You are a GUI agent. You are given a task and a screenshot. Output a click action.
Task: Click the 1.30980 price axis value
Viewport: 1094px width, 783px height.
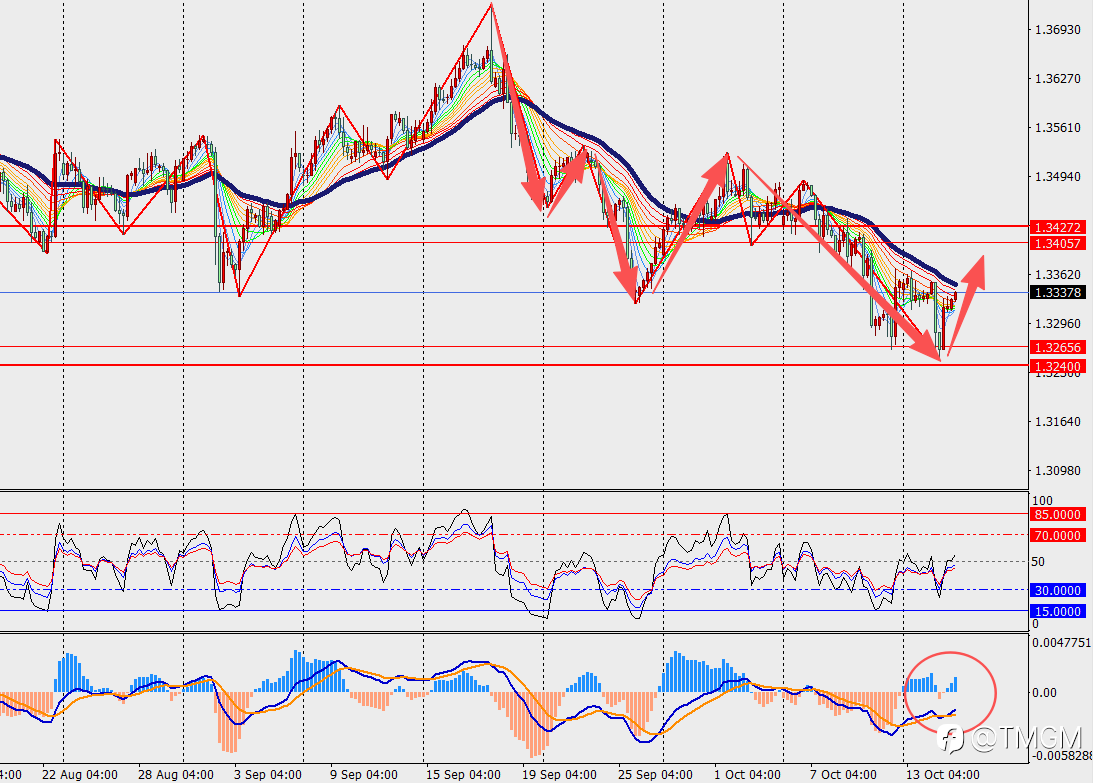[1058, 470]
